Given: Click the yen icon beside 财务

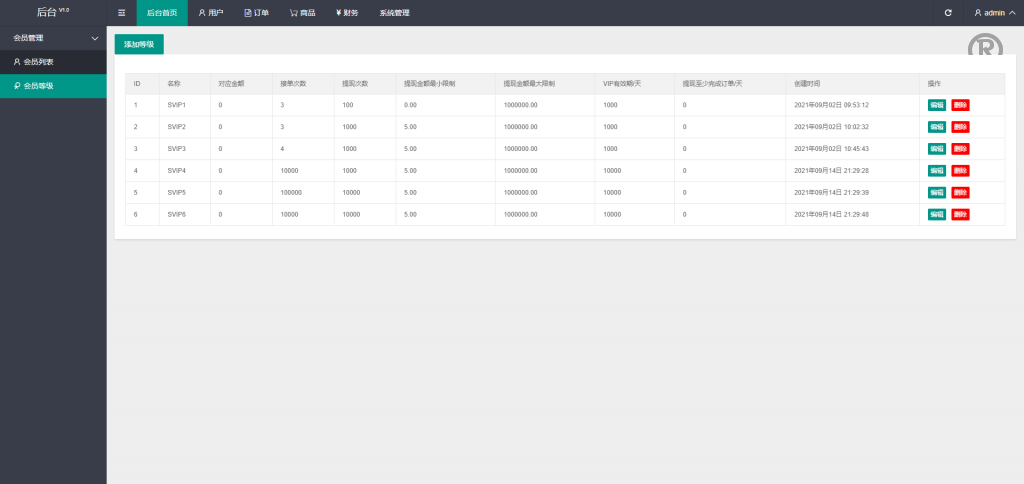Looking at the screenshot, I should click(338, 13).
